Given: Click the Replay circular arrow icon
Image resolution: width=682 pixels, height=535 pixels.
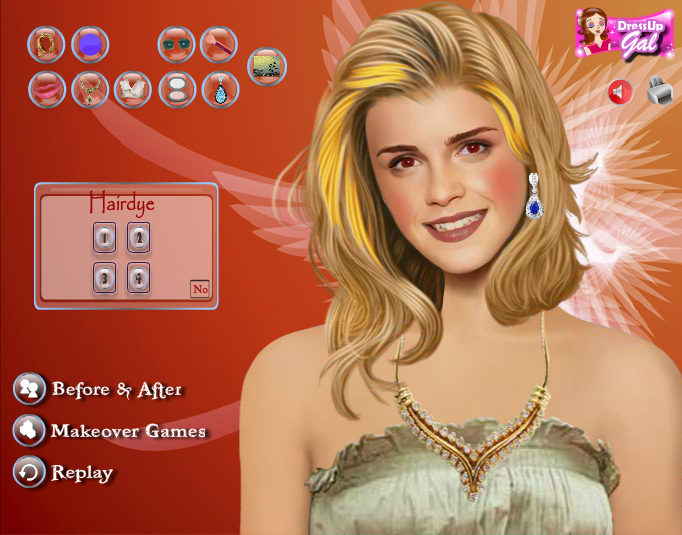Looking at the screenshot, I should click(x=29, y=472).
